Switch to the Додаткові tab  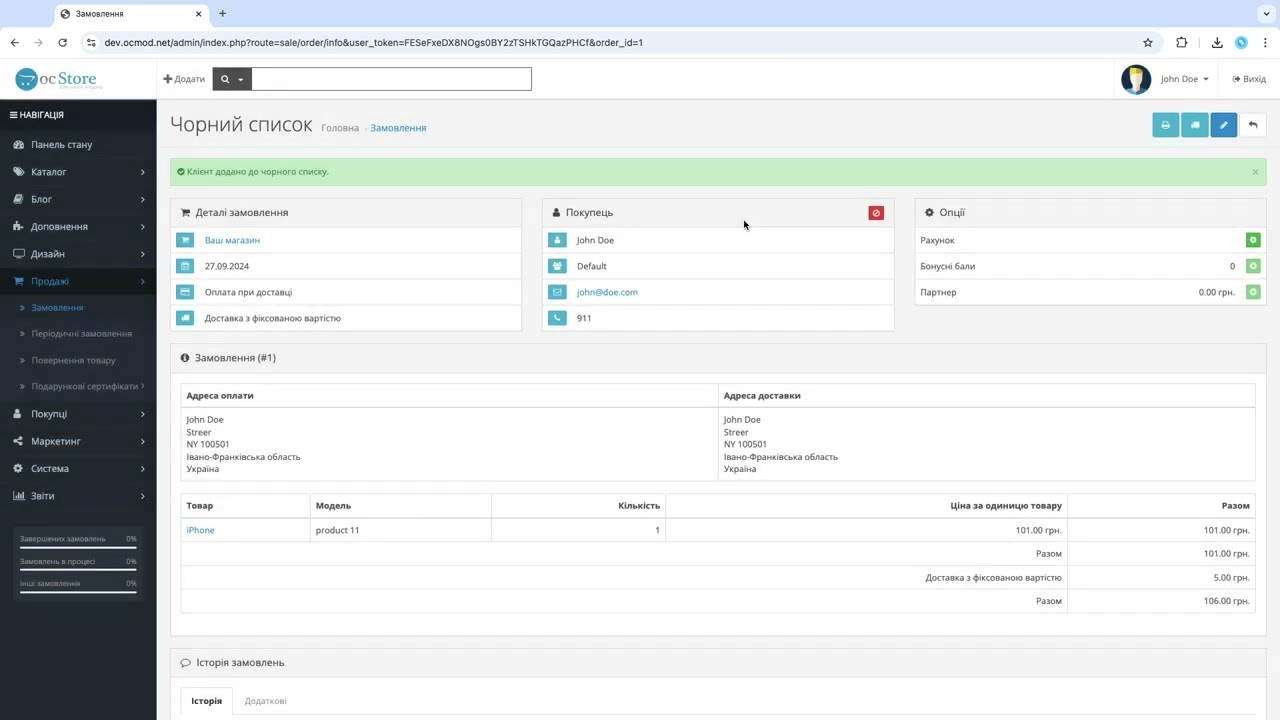click(x=266, y=701)
